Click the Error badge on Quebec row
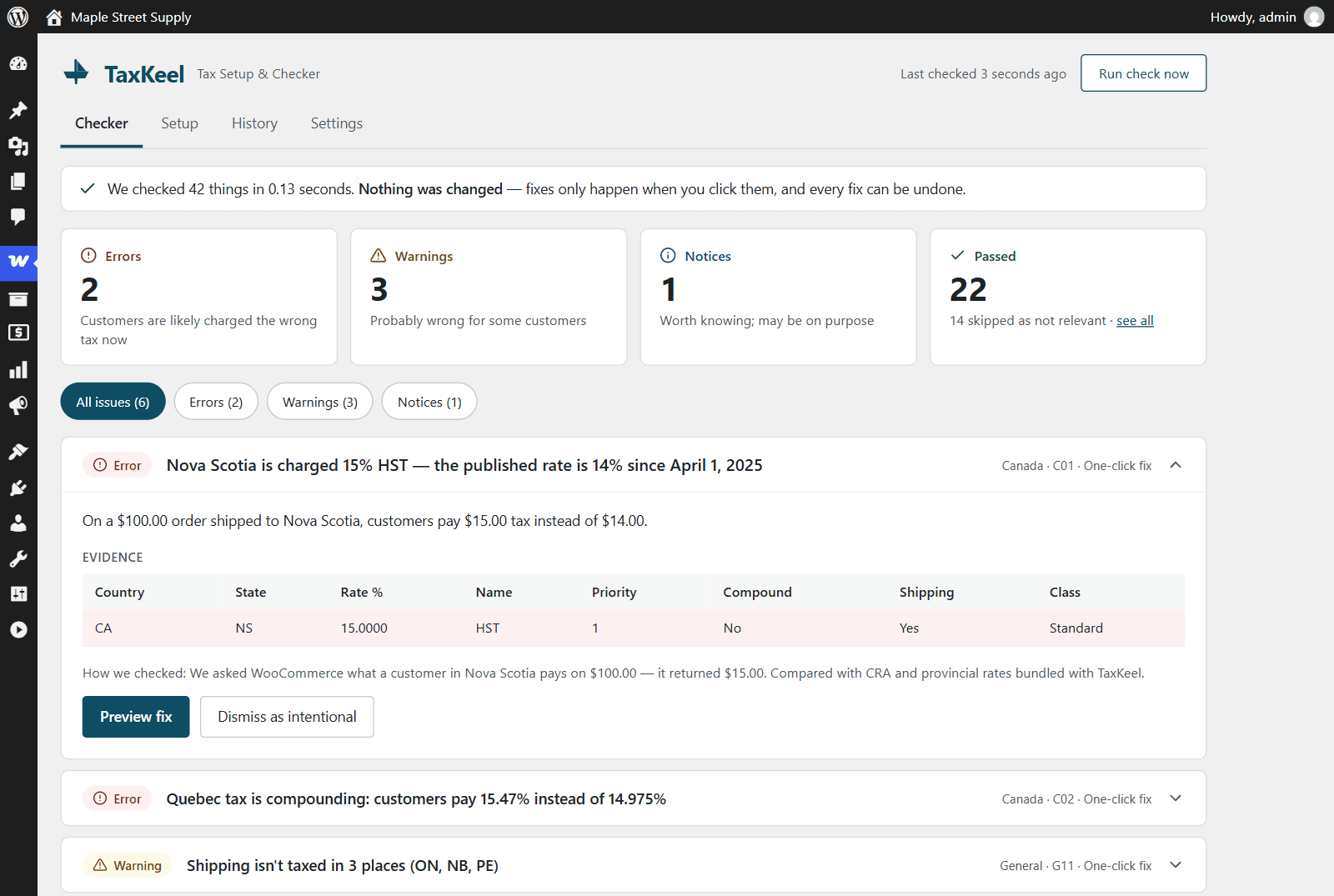 (x=117, y=798)
